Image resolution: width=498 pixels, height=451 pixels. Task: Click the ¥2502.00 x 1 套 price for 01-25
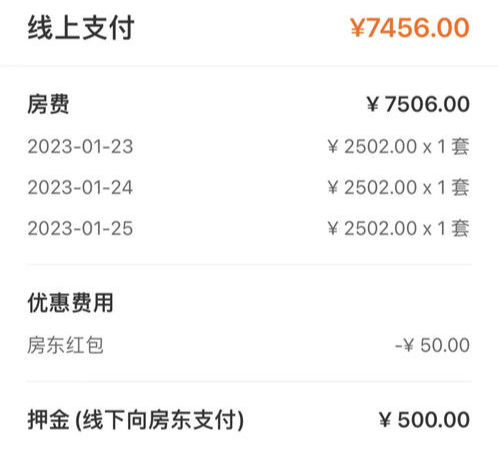coord(398,228)
